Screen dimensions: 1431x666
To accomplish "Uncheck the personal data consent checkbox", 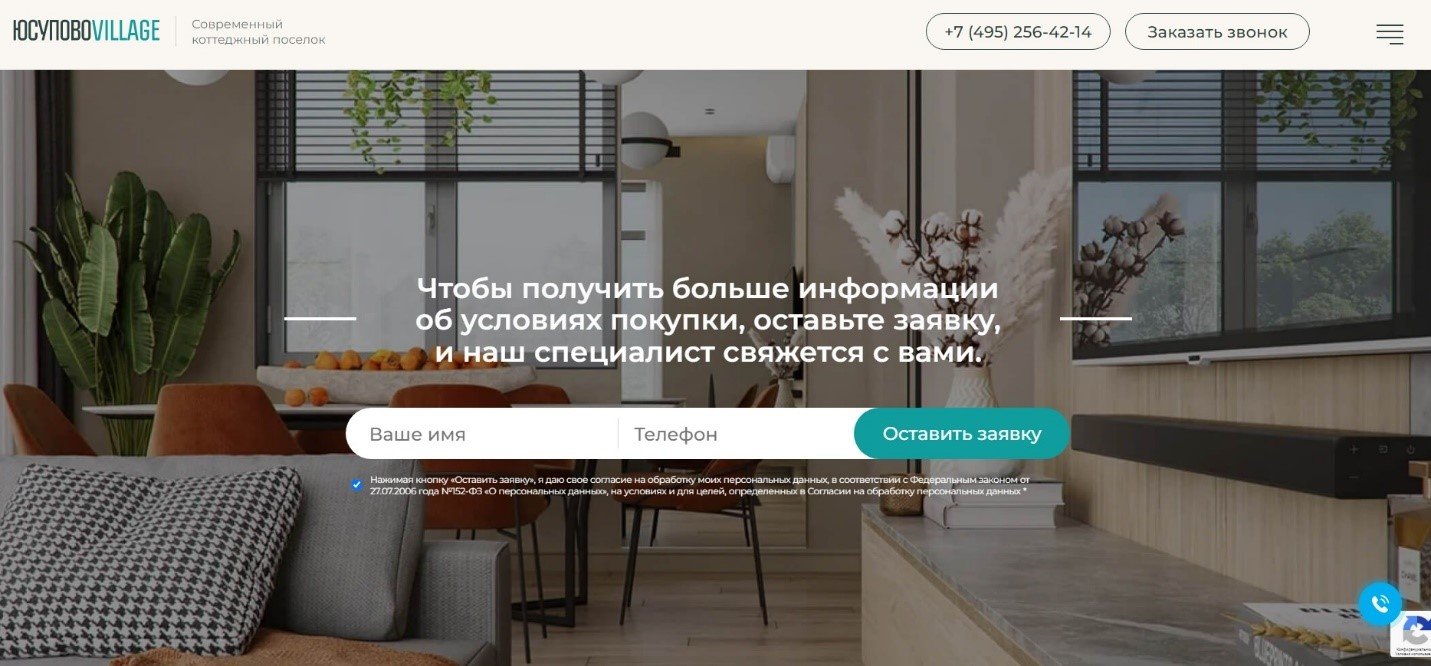I will [x=357, y=485].
